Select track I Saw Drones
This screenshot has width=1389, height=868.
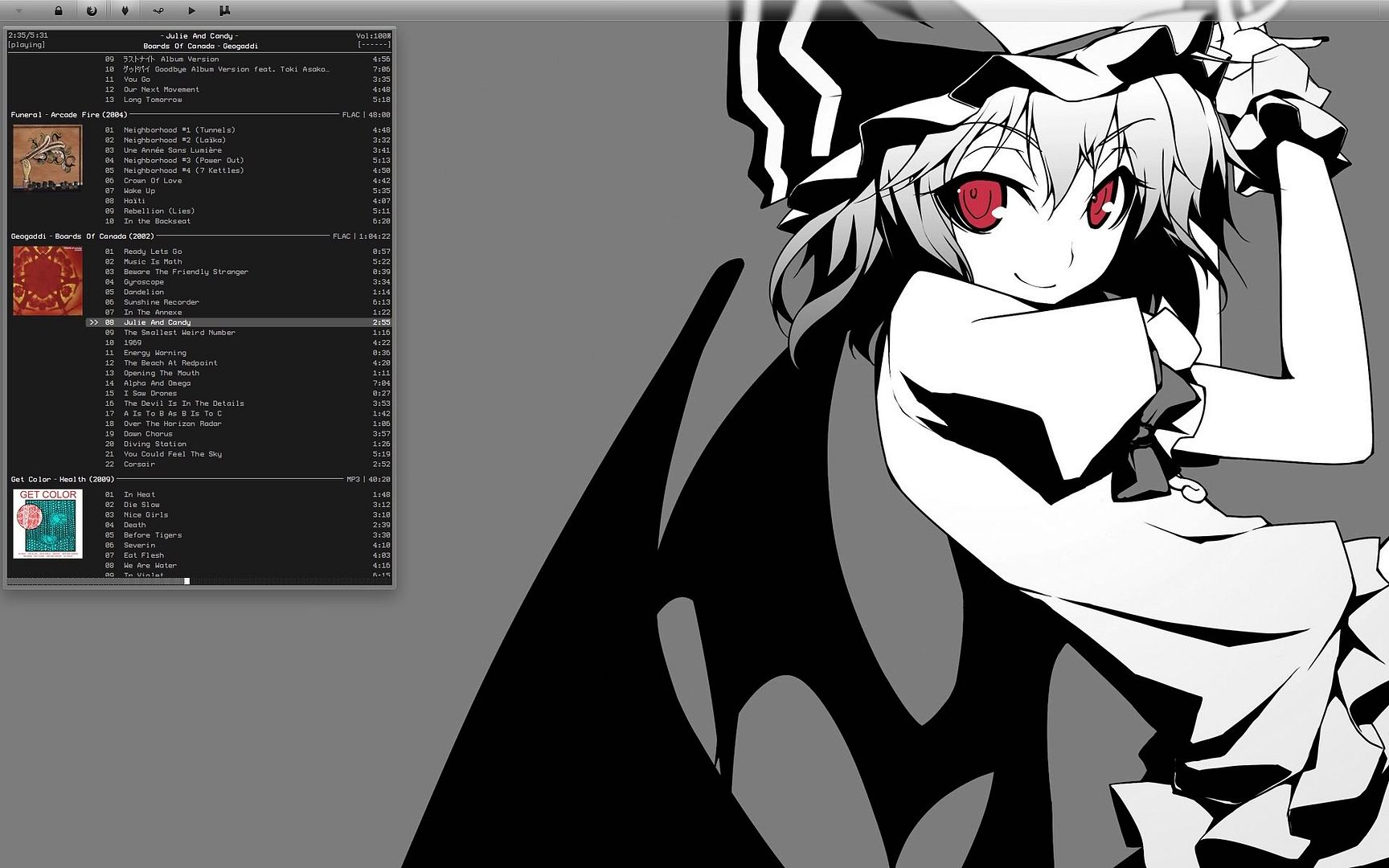tap(239, 393)
